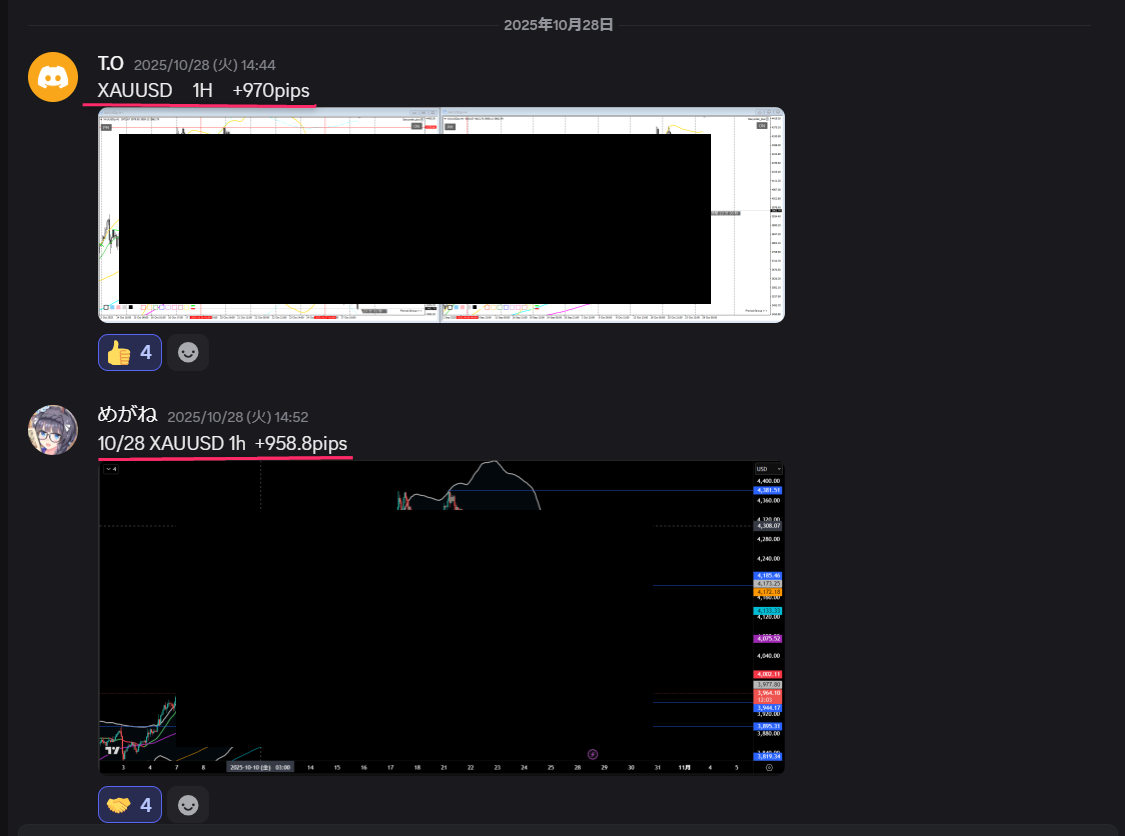Click the message text "10/28 XAUUSD 1h +958.8pips"
Screen dimensions: 1125x836
tap(223, 443)
